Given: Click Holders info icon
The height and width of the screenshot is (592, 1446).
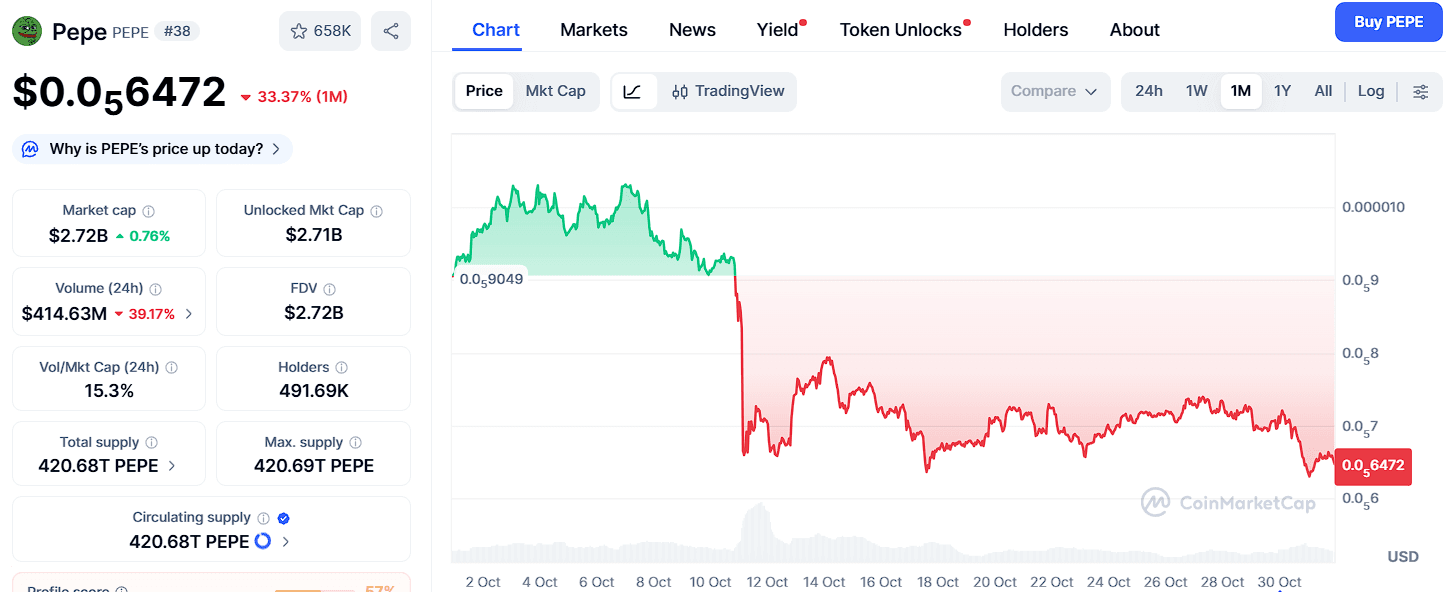Looking at the screenshot, I should tap(342, 368).
